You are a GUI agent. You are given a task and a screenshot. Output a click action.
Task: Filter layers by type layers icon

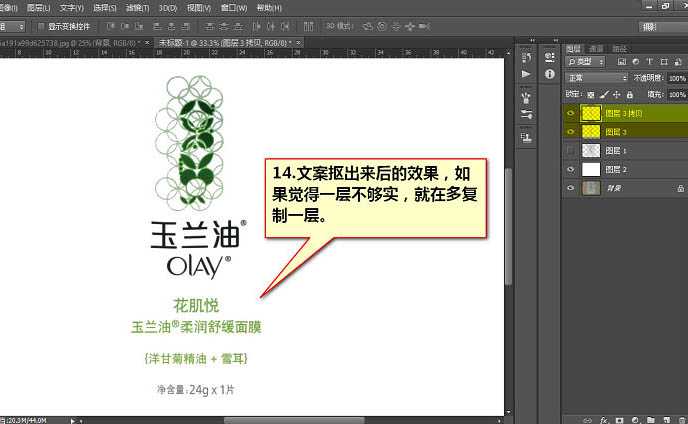click(x=650, y=62)
